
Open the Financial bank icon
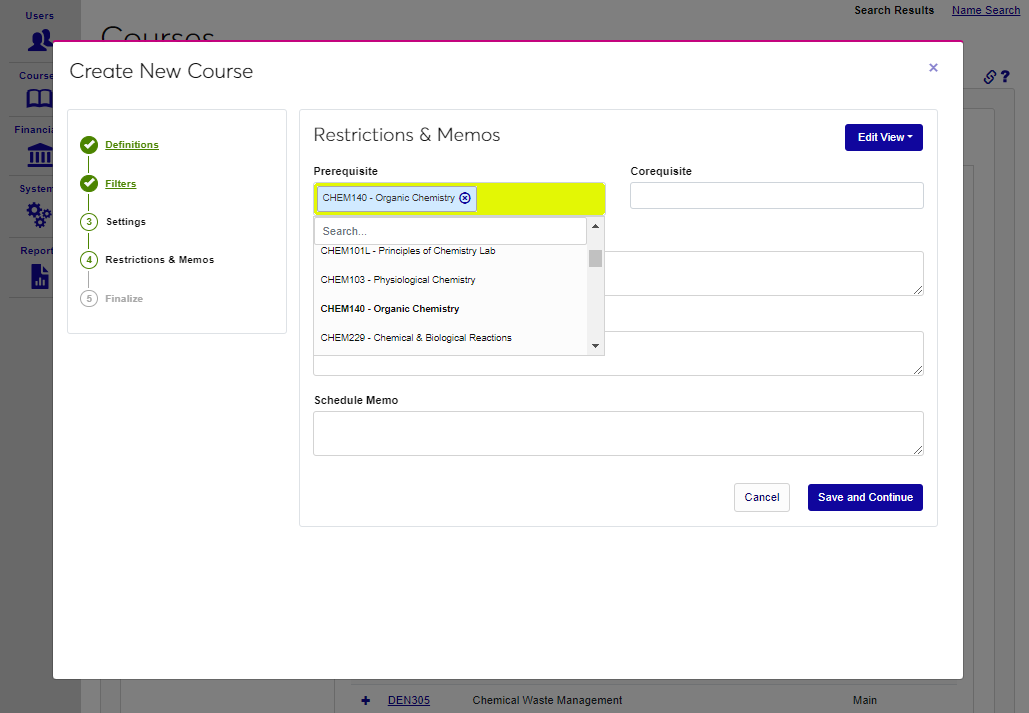[x=40, y=155]
